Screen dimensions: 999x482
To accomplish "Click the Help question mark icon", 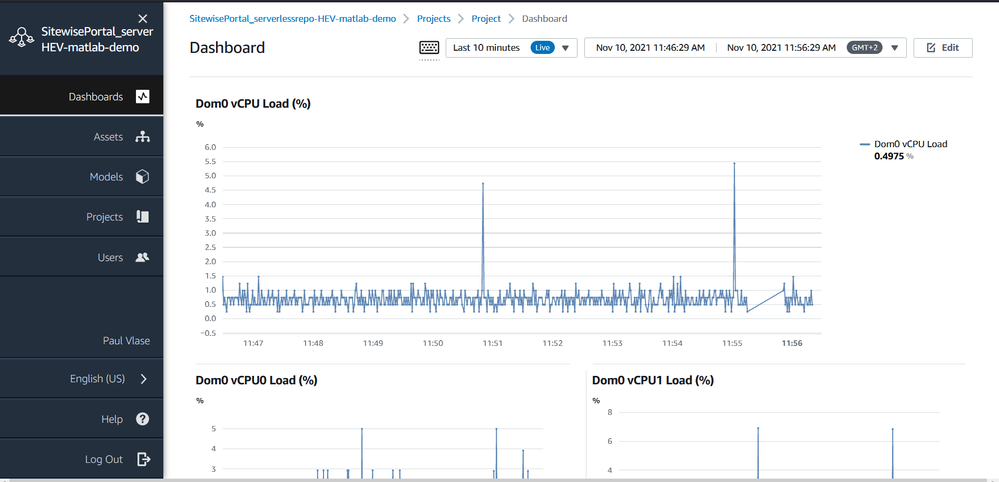I will [143, 419].
